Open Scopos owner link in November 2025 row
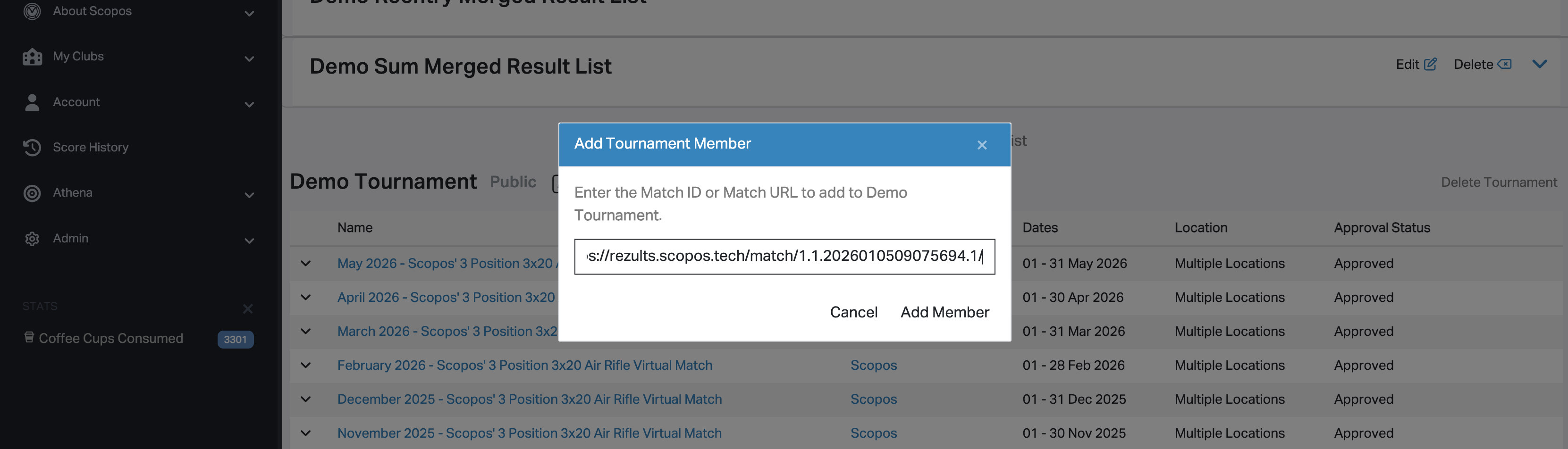 874,433
